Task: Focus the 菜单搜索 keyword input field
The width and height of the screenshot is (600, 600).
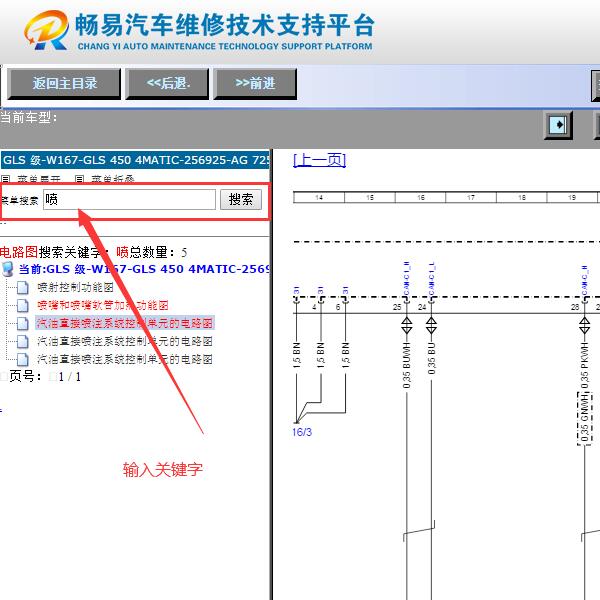Action: click(x=129, y=199)
